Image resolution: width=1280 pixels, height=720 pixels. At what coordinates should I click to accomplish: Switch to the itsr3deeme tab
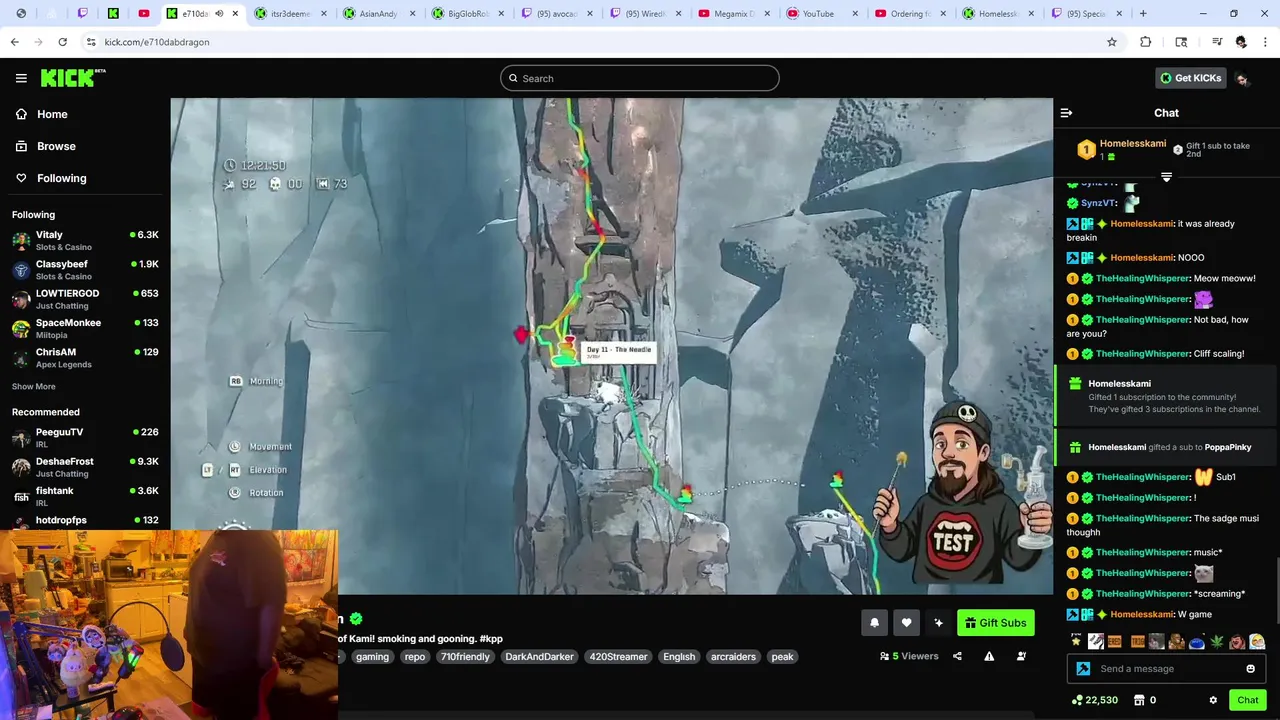[290, 14]
